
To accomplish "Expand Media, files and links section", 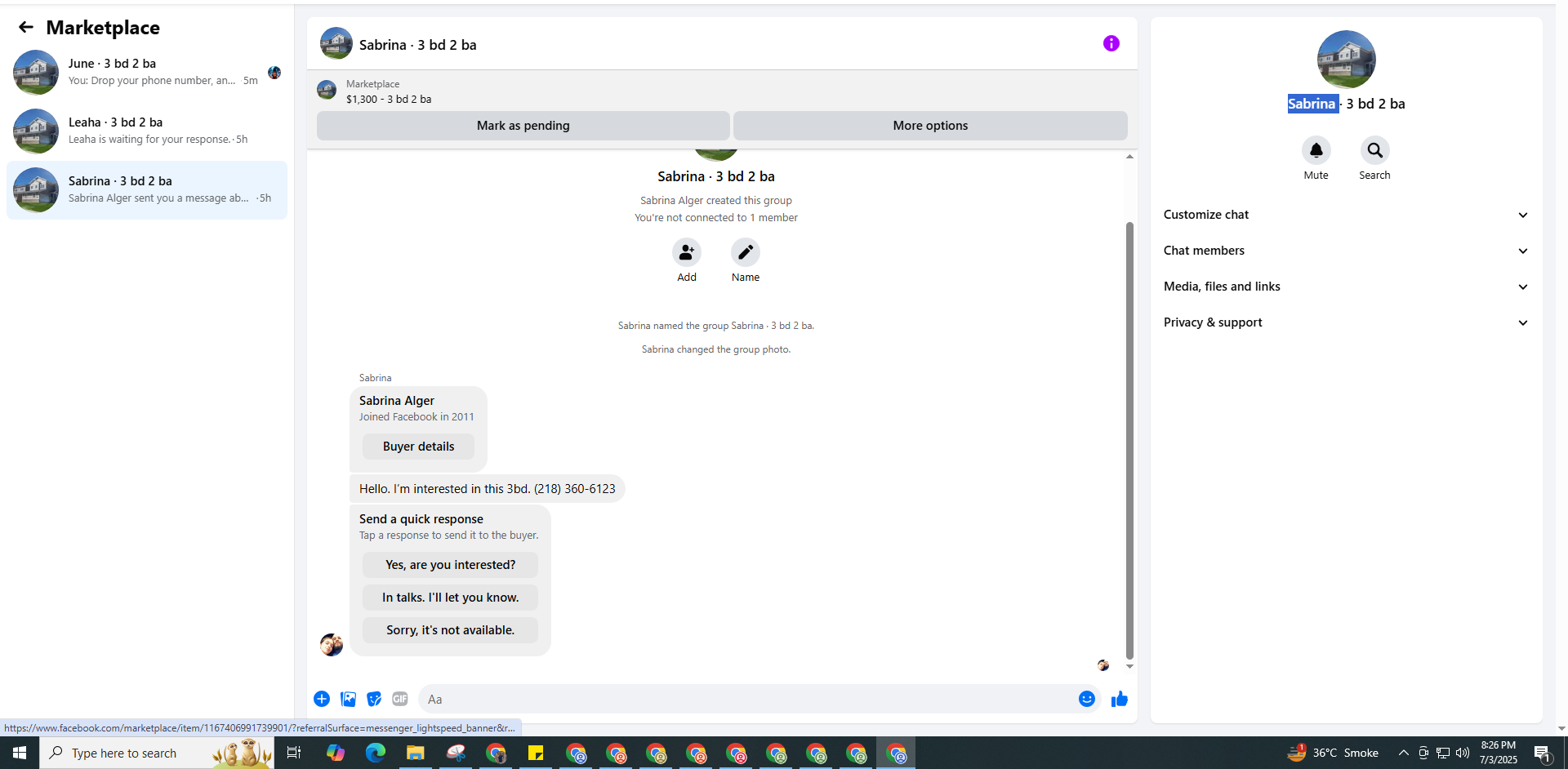I will pyautogui.click(x=1346, y=287).
